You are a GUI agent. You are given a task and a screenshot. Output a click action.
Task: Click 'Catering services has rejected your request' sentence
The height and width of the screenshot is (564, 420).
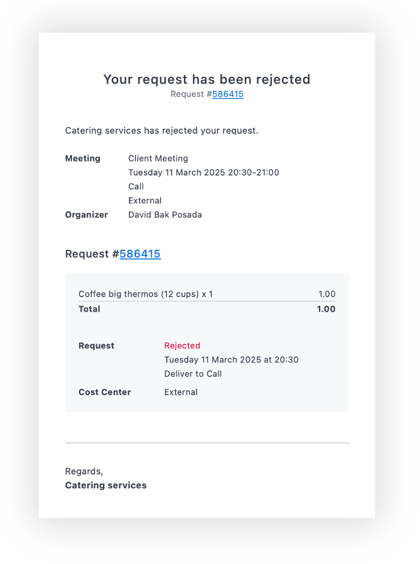pyautogui.click(x=161, y=131)
